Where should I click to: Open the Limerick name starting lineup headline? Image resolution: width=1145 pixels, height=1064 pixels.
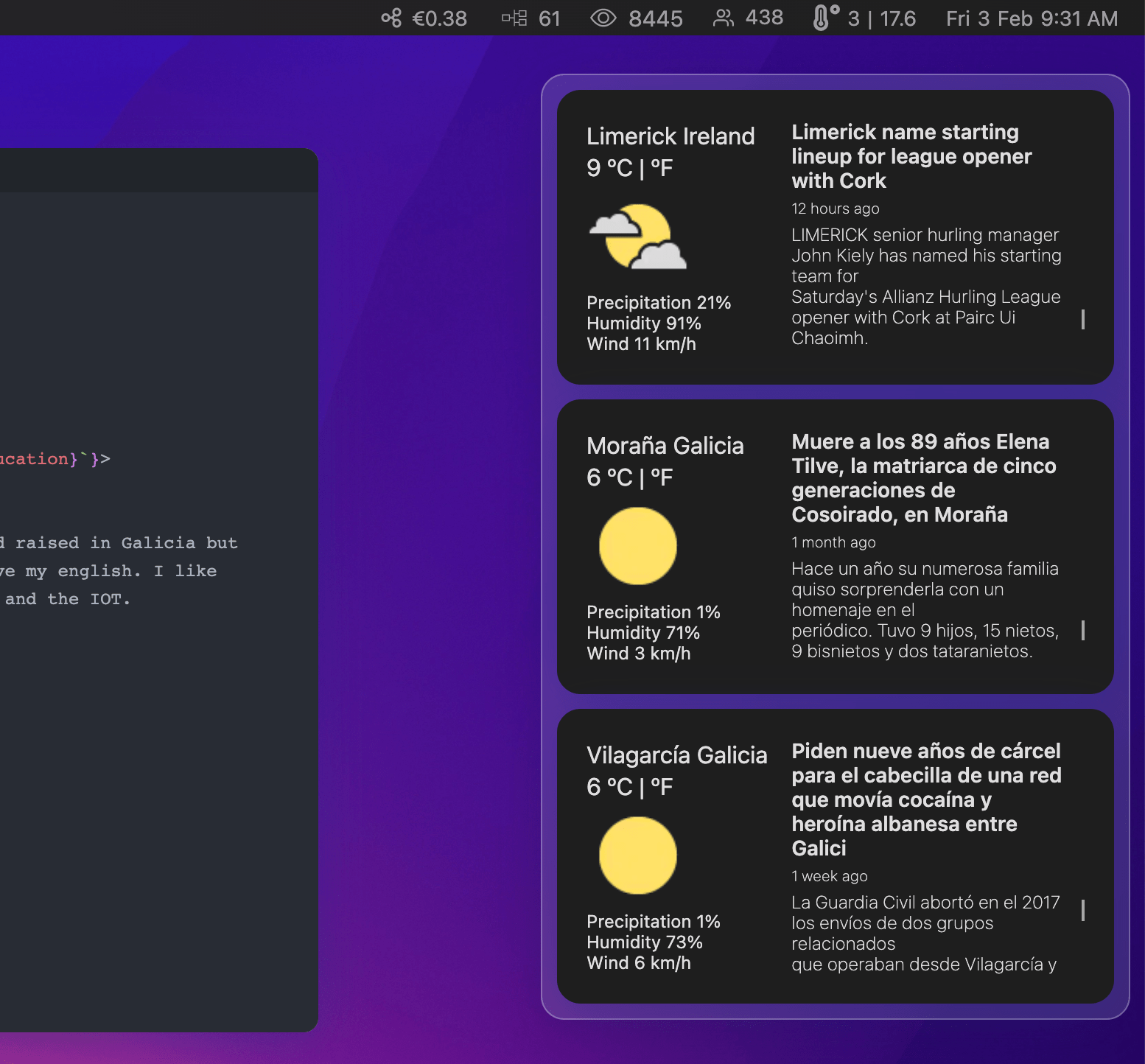tap(911, 156)
